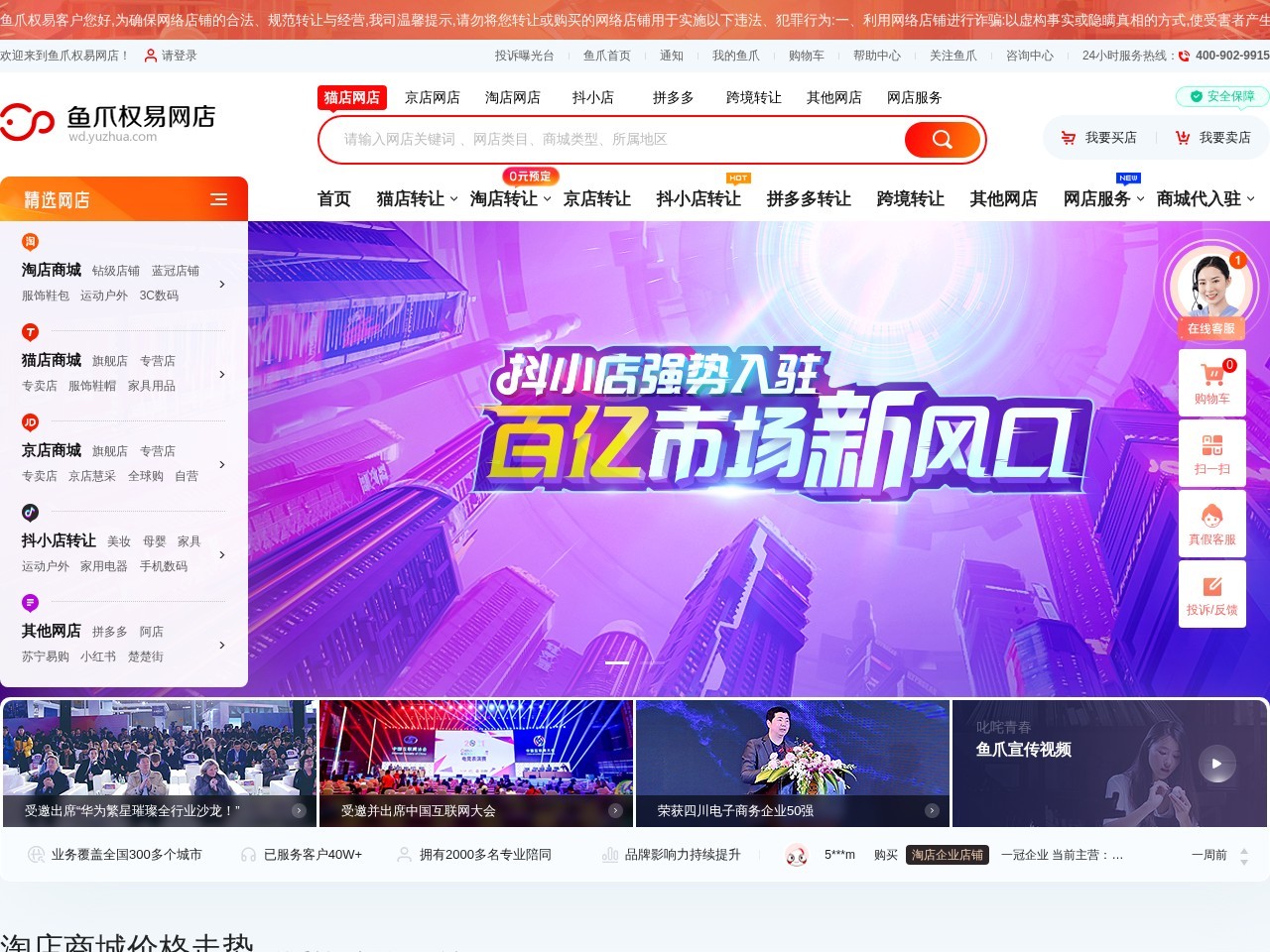Expand the 京店商城 sidebar chevron
The image size is (1270, 952).
222,465
